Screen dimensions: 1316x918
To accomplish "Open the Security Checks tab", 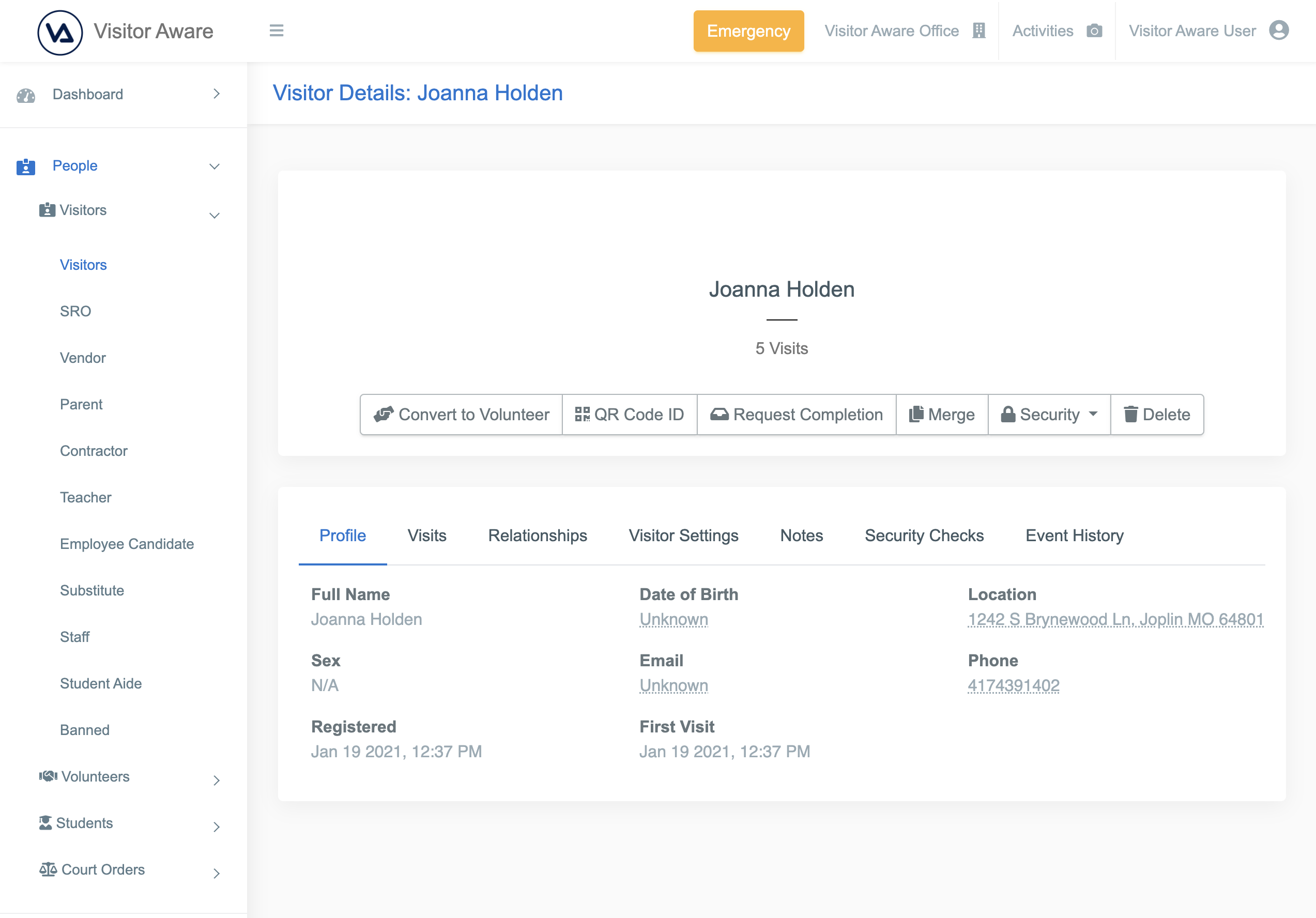I will click(924, 535).
